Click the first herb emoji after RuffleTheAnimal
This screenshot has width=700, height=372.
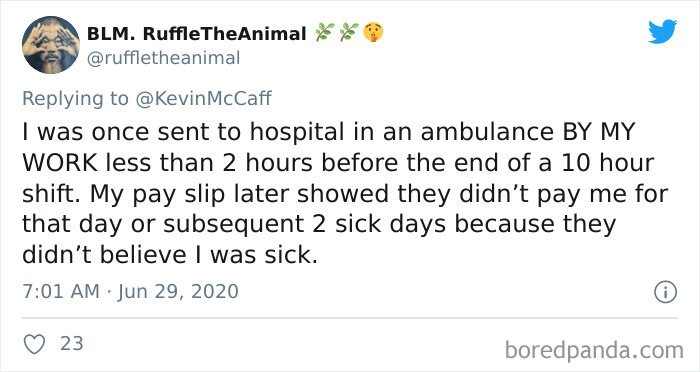click(x=325, y=33)
